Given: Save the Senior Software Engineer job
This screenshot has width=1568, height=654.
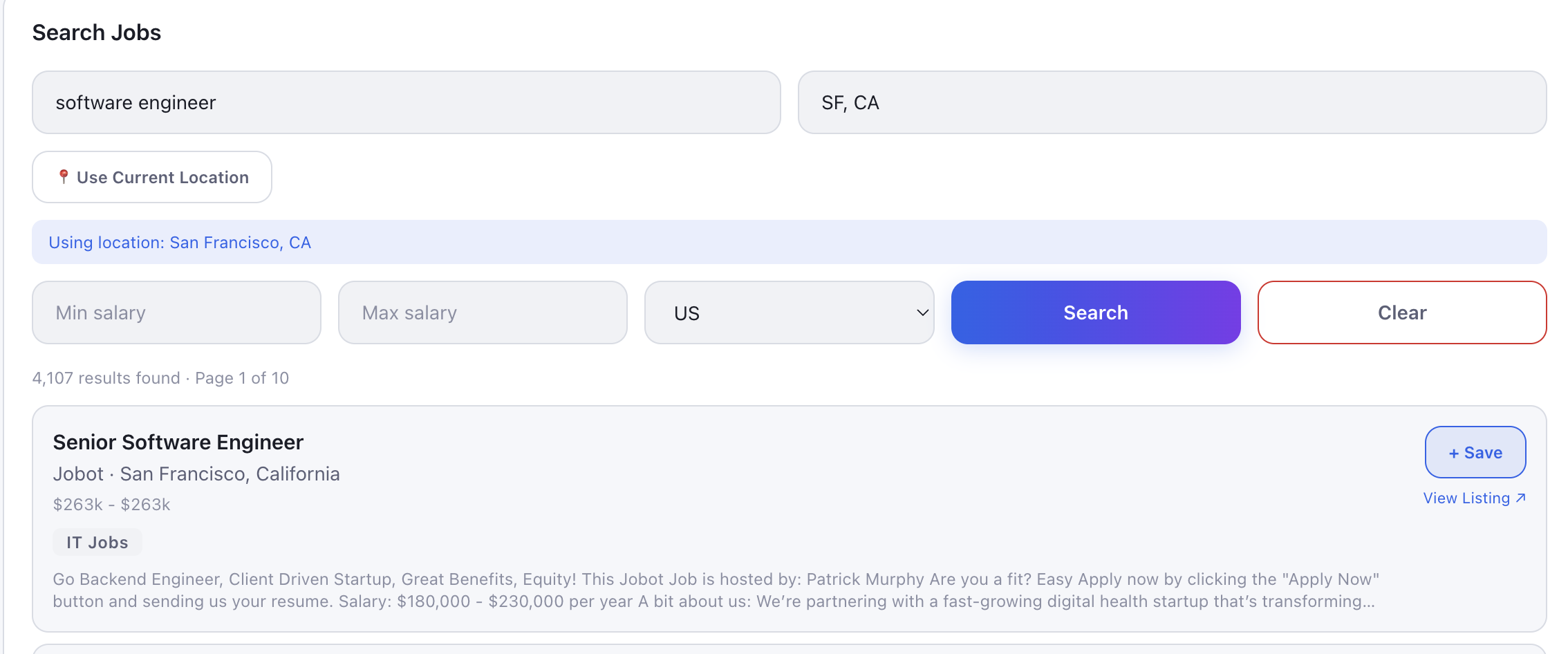Looking at the screenshot, I should click(x=1475, y=452).
